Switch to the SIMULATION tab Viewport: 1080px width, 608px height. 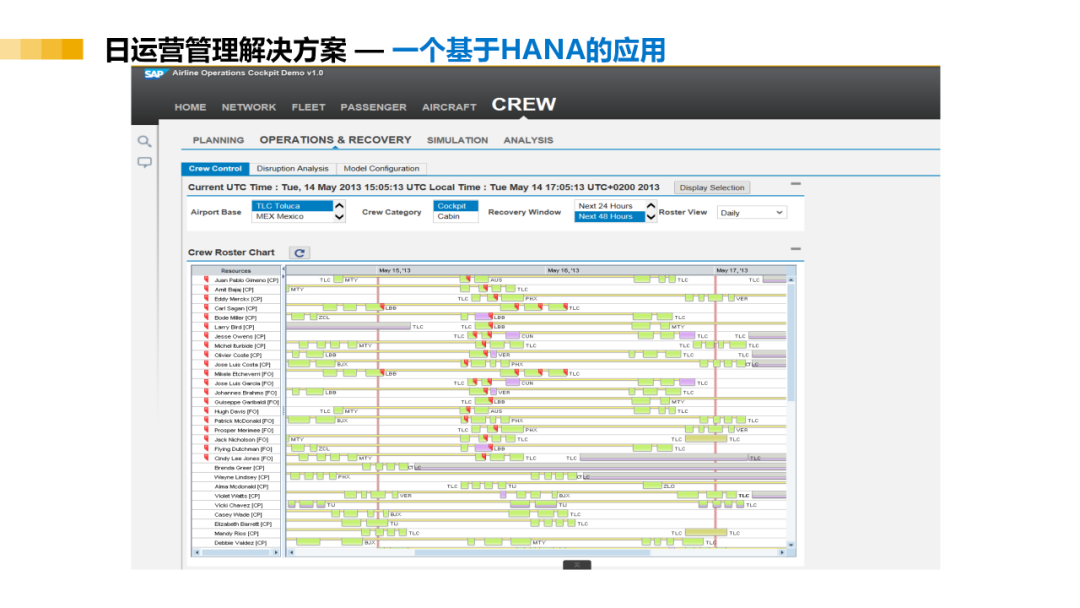click(457, 140)
